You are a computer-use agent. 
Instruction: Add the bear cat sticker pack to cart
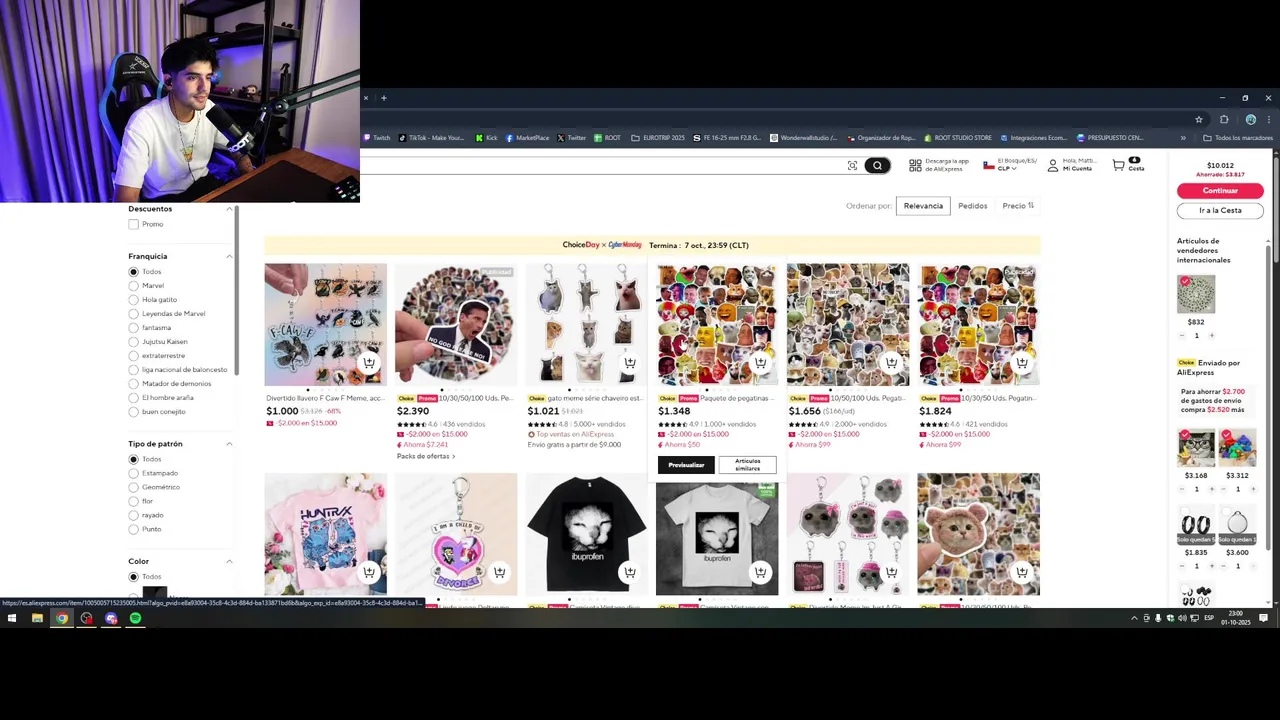[x=1021, y=572]
